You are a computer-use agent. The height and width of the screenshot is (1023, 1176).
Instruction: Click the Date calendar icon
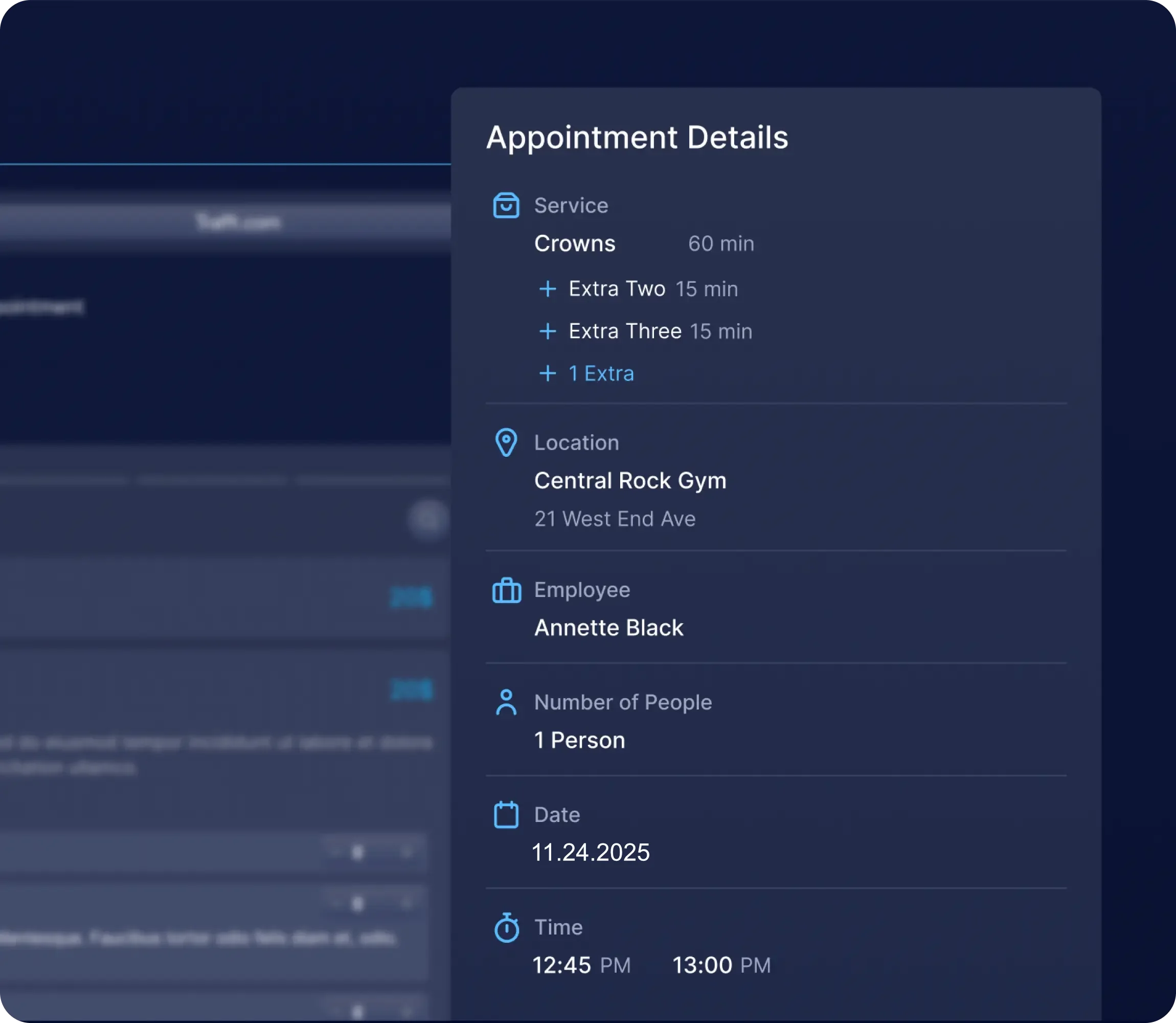[x=506, y=815]
